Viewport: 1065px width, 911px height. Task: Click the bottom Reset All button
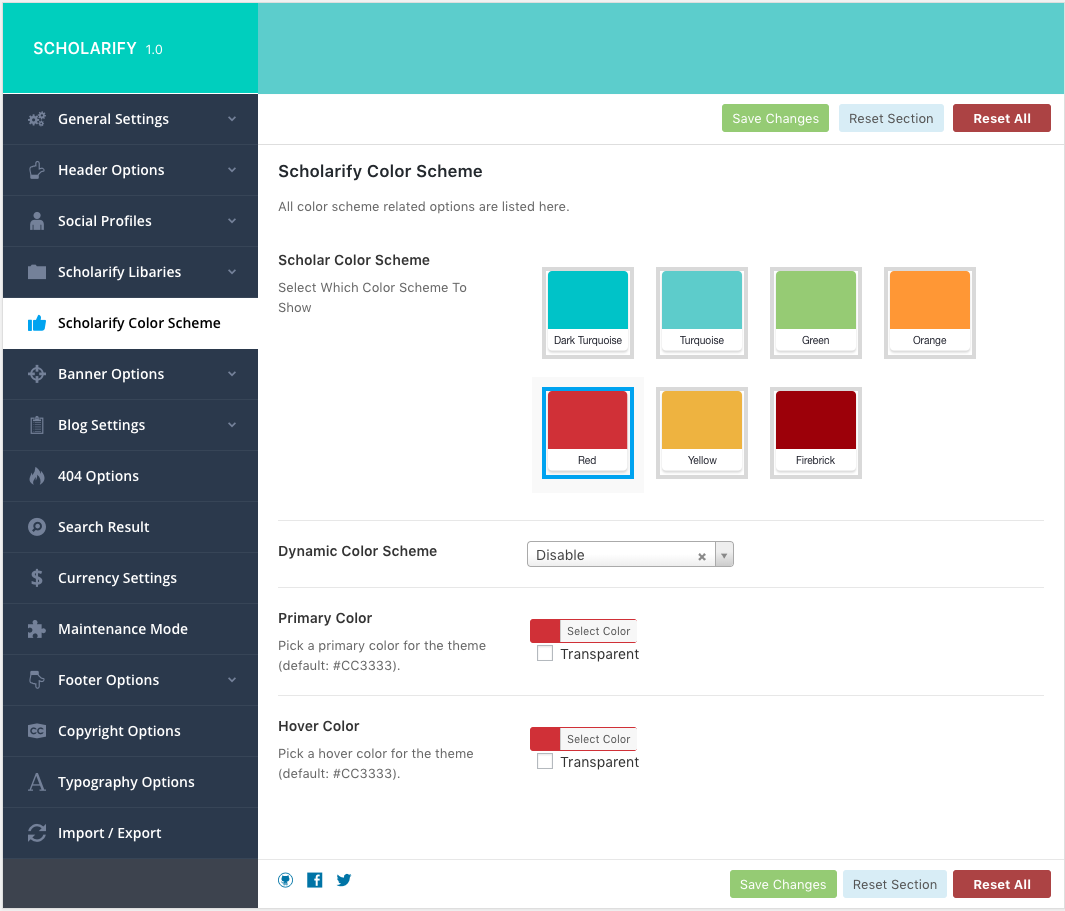tap(1001, 884)
